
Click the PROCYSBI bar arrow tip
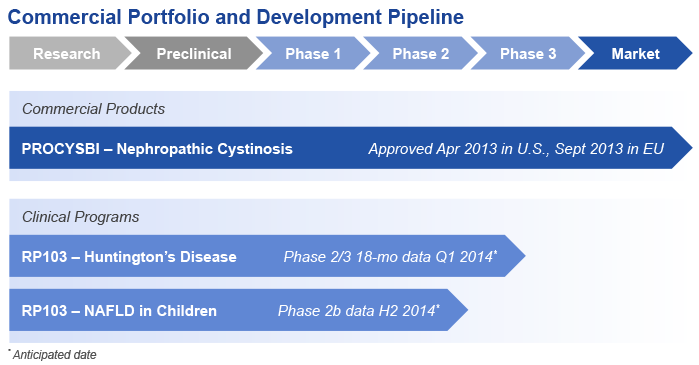click(682, 148)
